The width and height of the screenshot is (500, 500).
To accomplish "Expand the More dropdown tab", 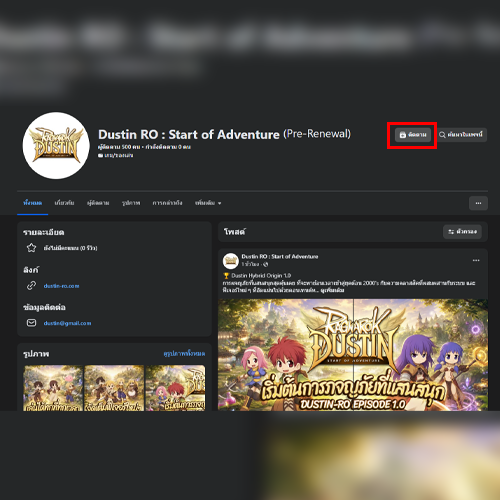I will [x=208, y=203].
